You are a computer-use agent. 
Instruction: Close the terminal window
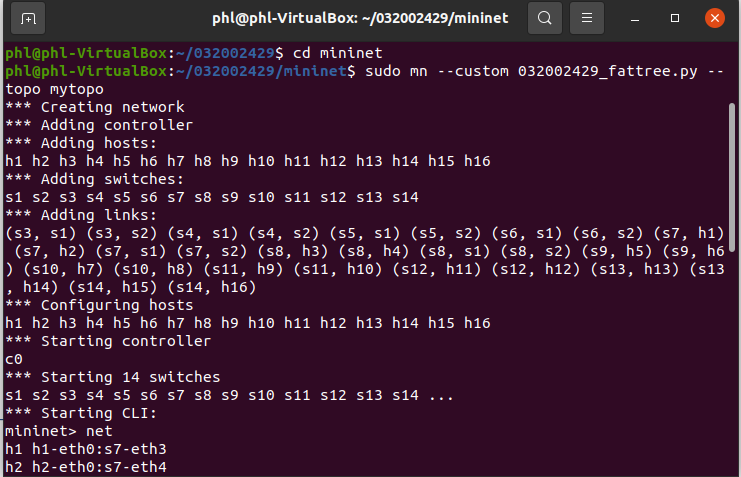coord(715,18)
